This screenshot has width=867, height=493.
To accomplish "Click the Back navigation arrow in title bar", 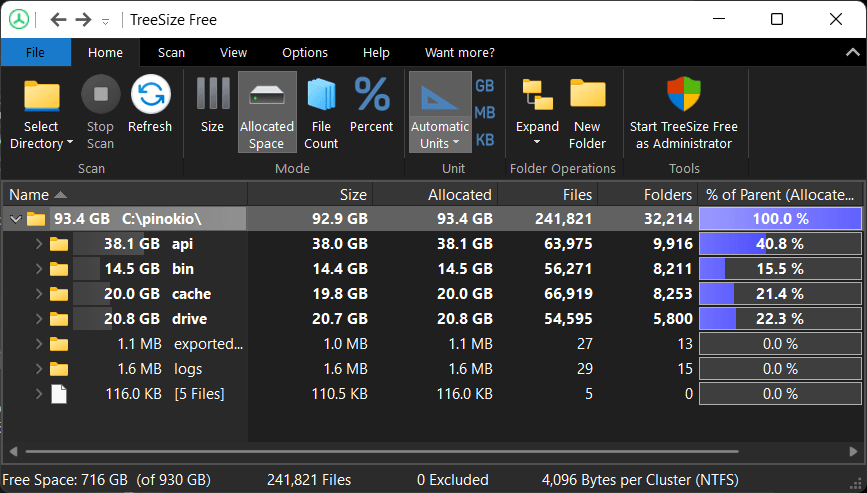I will tap(58, 20).
